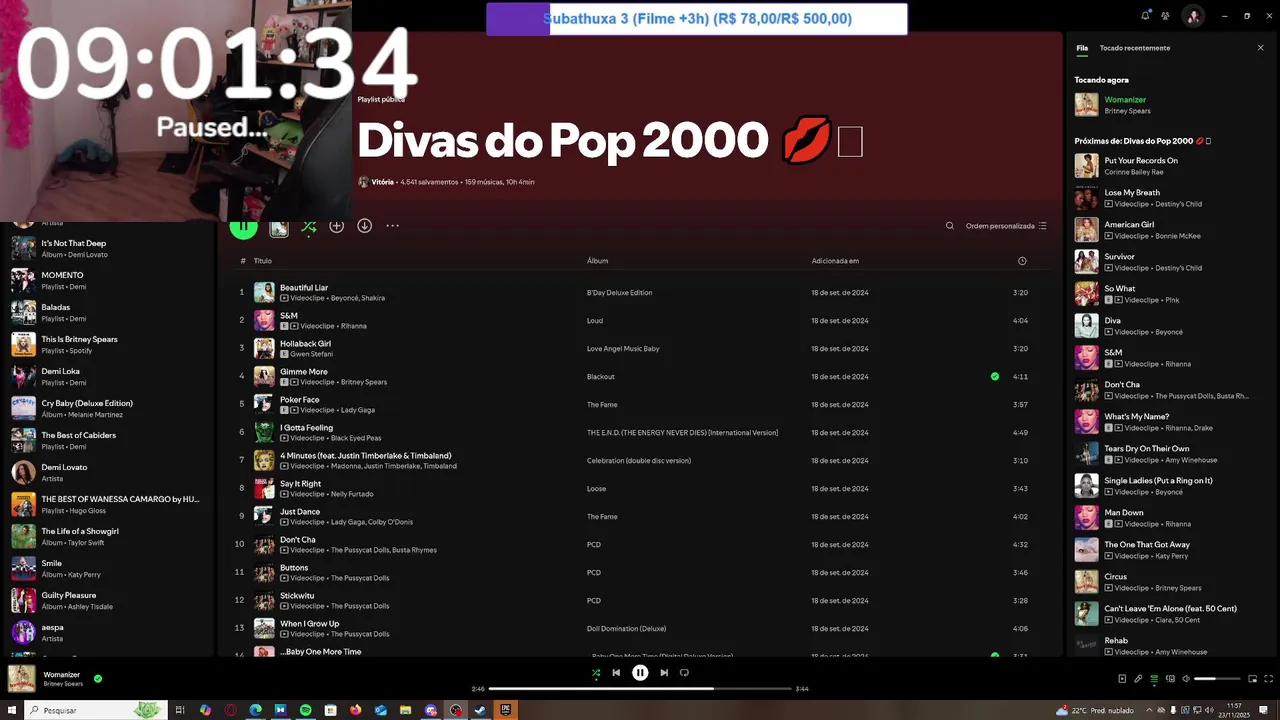Click the Hollaback Girl track title

click(x=305, y=343)
